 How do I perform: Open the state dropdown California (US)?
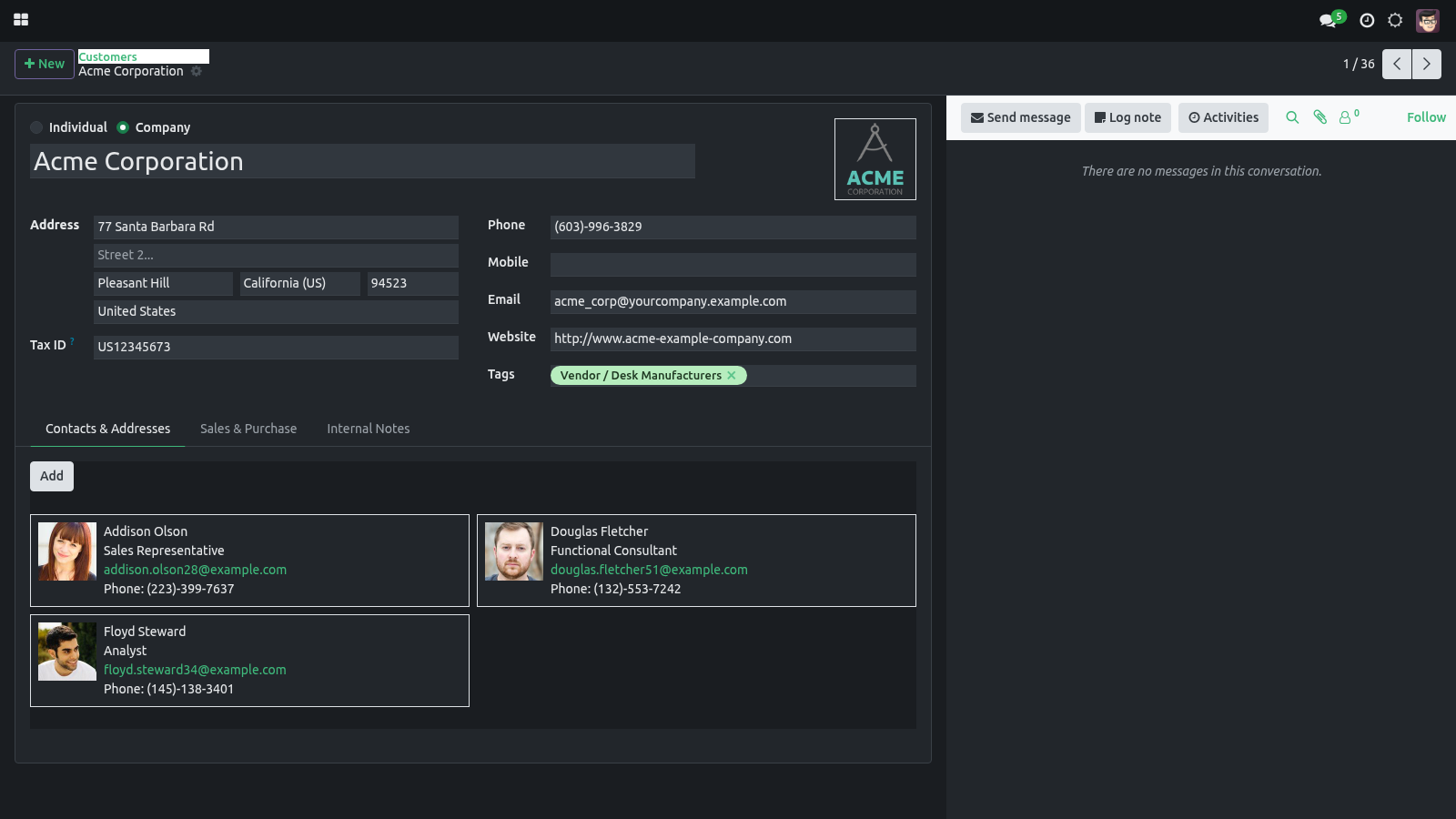pos(299,283)
